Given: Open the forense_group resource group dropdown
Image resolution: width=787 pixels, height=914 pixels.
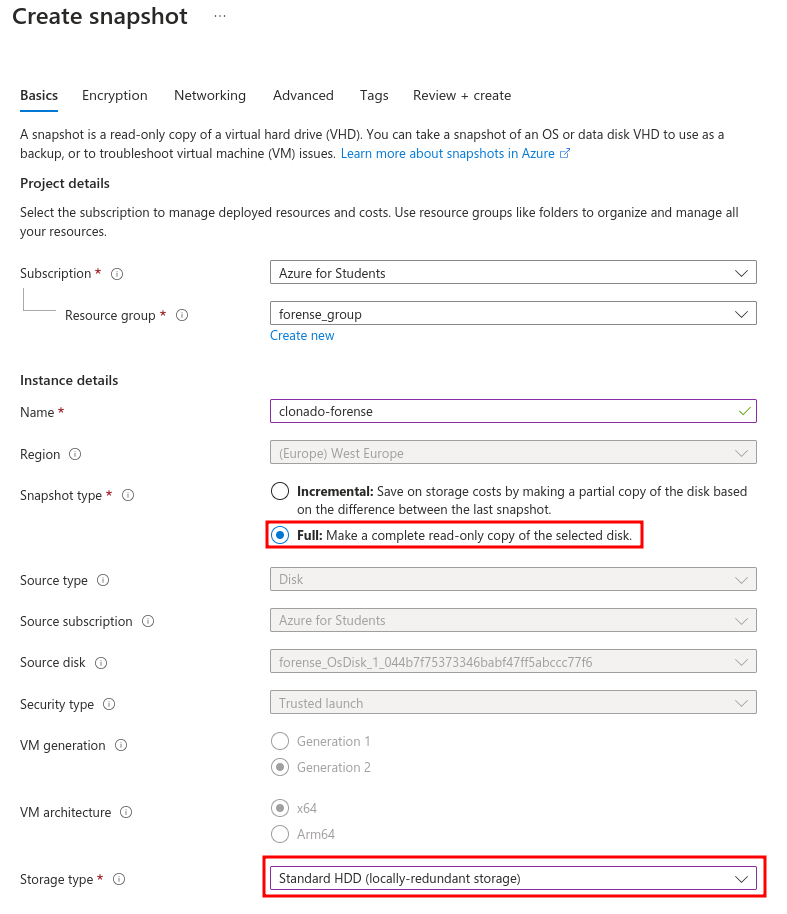Looking at the screenshot, I should [x=513, y=314].
